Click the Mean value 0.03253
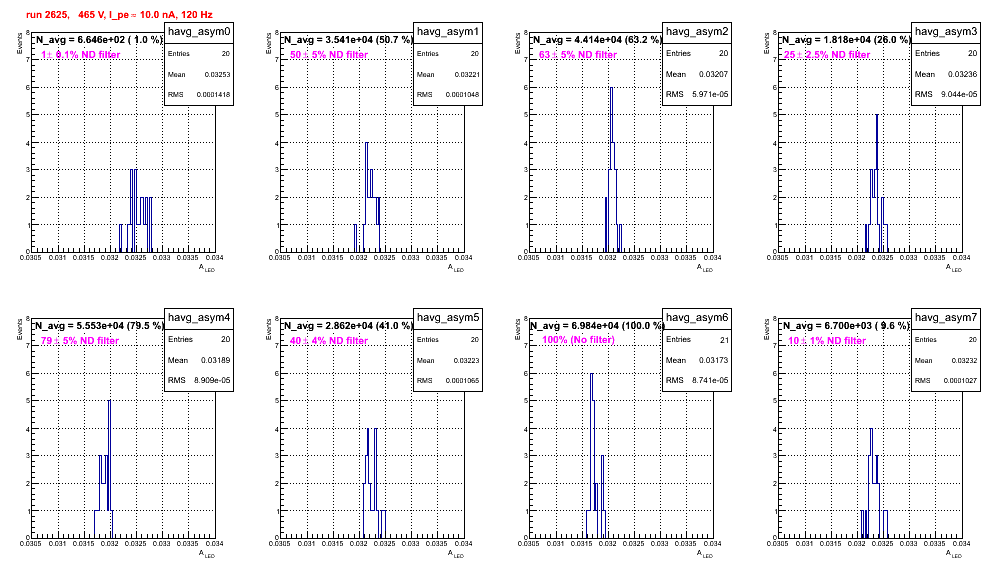Image resolution: width=996 pixels, height=572 pixels. click(217, 74)
